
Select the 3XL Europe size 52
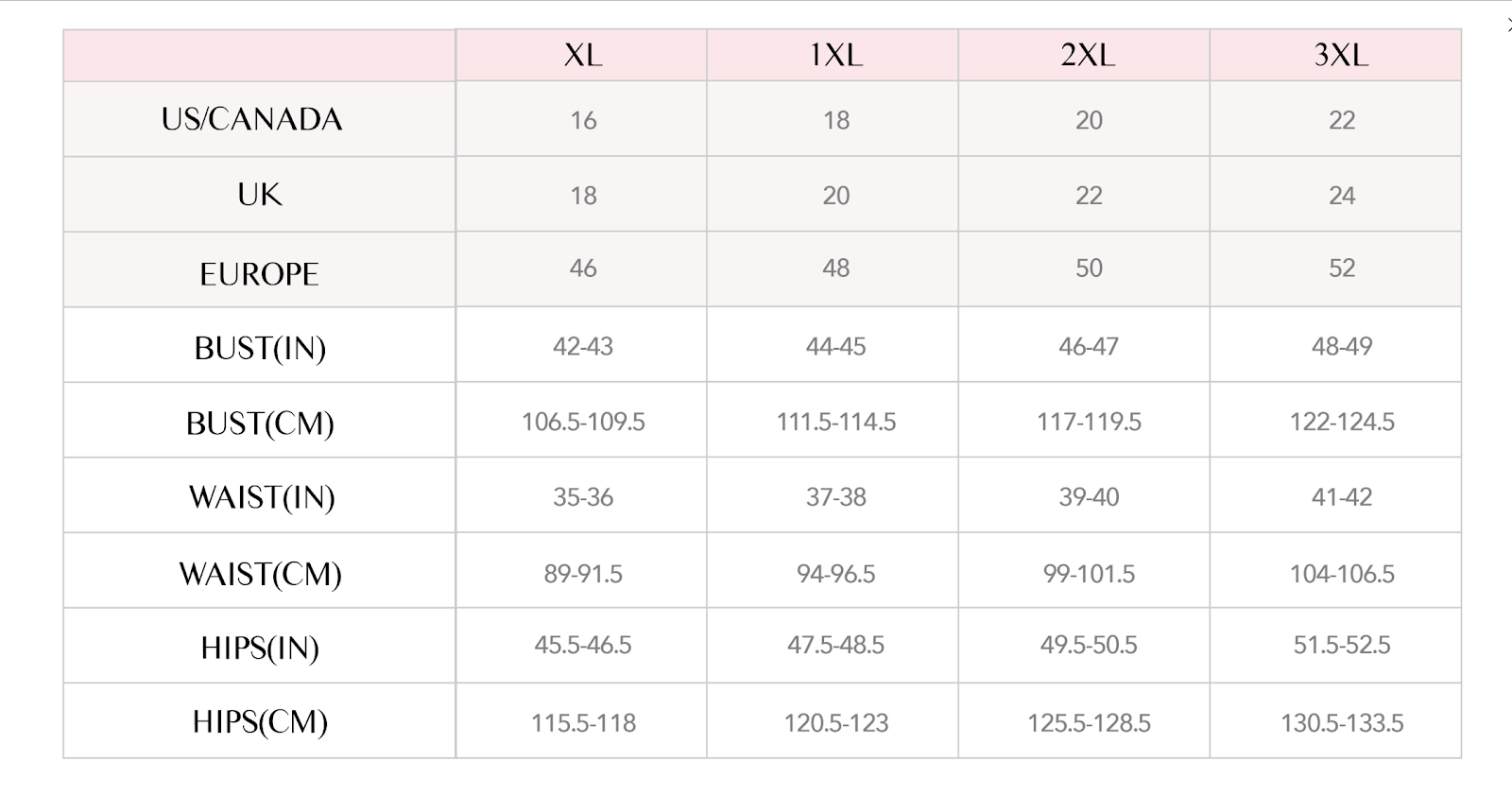(x=1341, y=268)
